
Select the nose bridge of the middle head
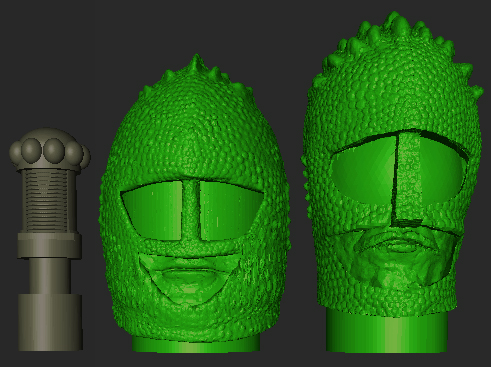click(x=191, y=211)
